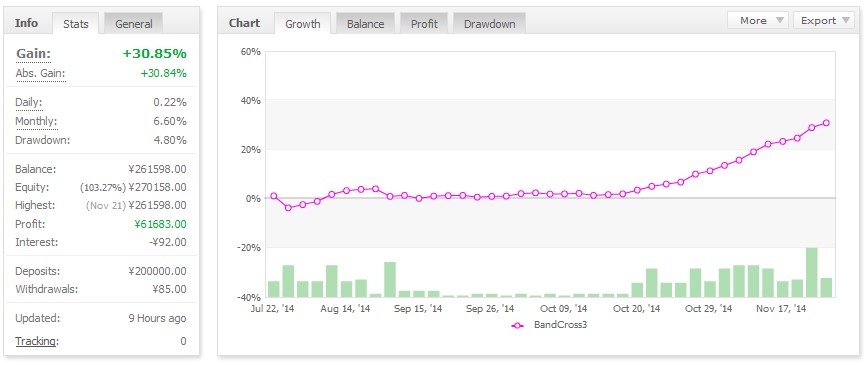This screenshot has width=867, height=365.
Task: Click the Nov 17, '14 axis label
Action: tap(782, 309)
